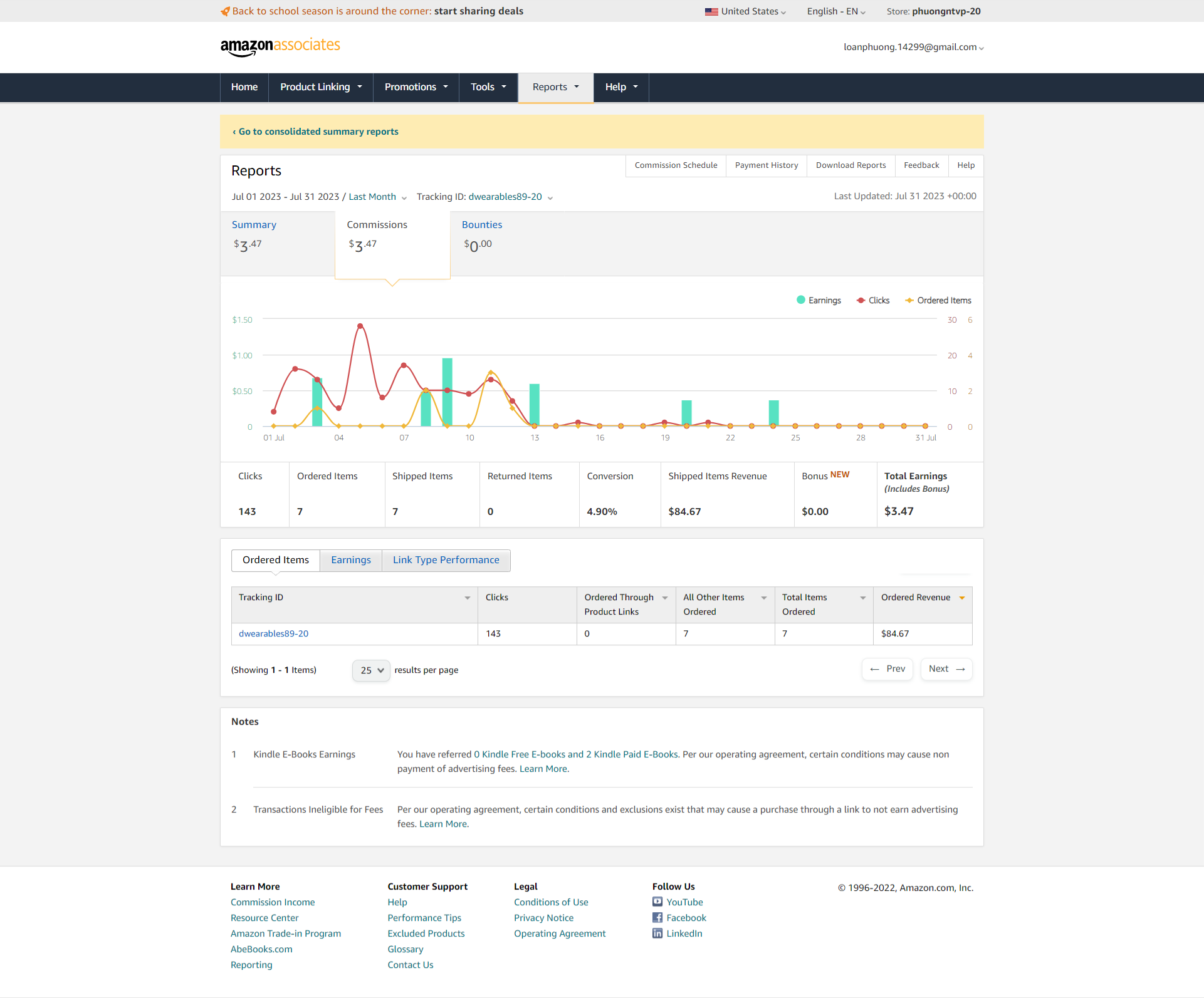Open dwearables89-20 tracking ID row link
This screenshot has width=1204, height=998.
274,634
